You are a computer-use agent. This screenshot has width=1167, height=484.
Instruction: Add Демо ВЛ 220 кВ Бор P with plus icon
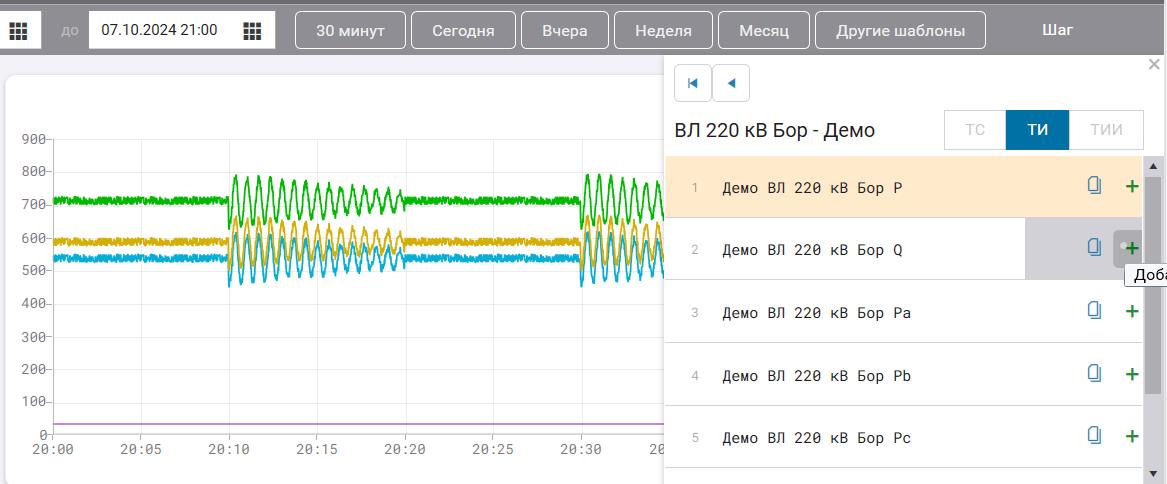point(1132,186)
